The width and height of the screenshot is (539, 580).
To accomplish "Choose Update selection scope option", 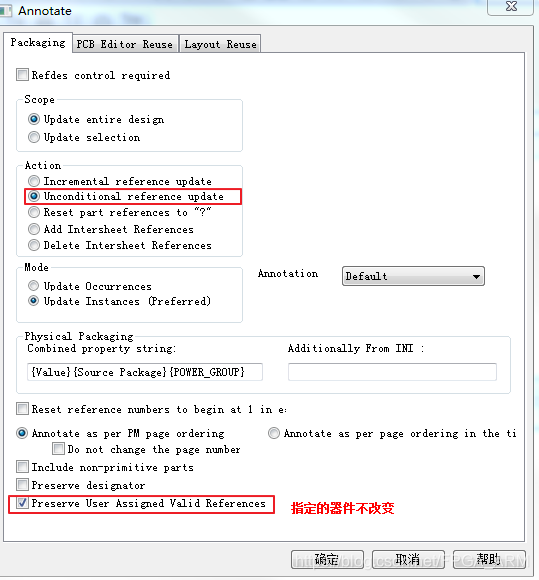I will click(34, 137).
